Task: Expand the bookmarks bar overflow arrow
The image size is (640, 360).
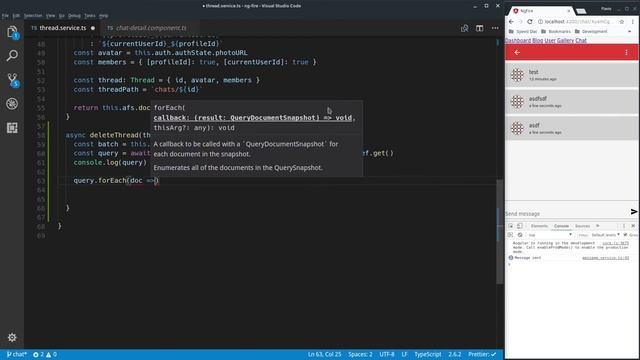Action: pos(629,31)
